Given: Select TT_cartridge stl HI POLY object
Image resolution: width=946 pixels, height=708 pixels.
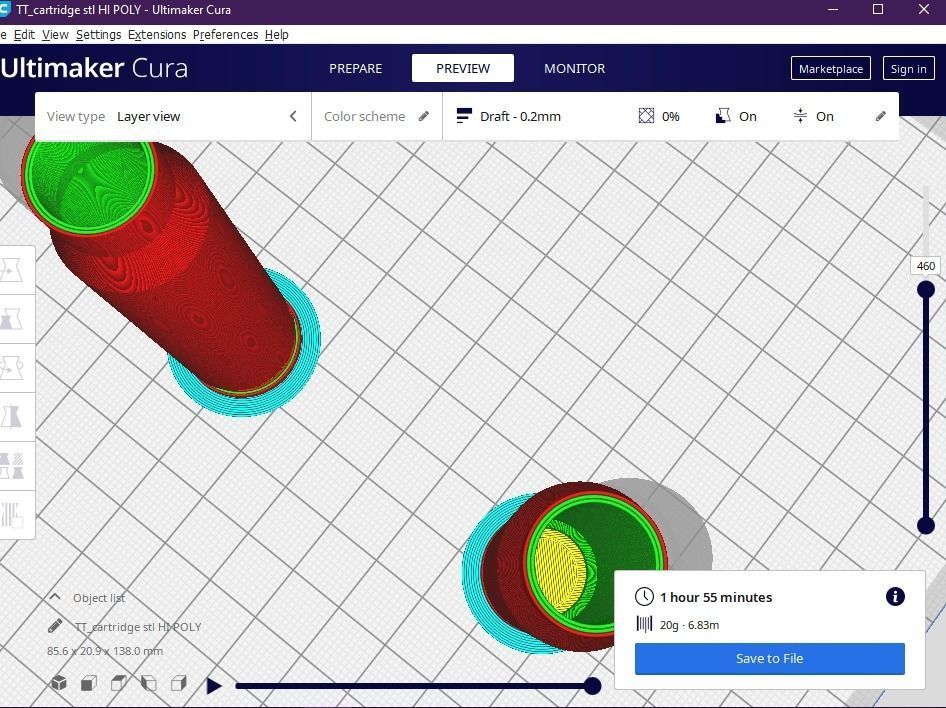Looking at the screenshot, I should (138, 627).
